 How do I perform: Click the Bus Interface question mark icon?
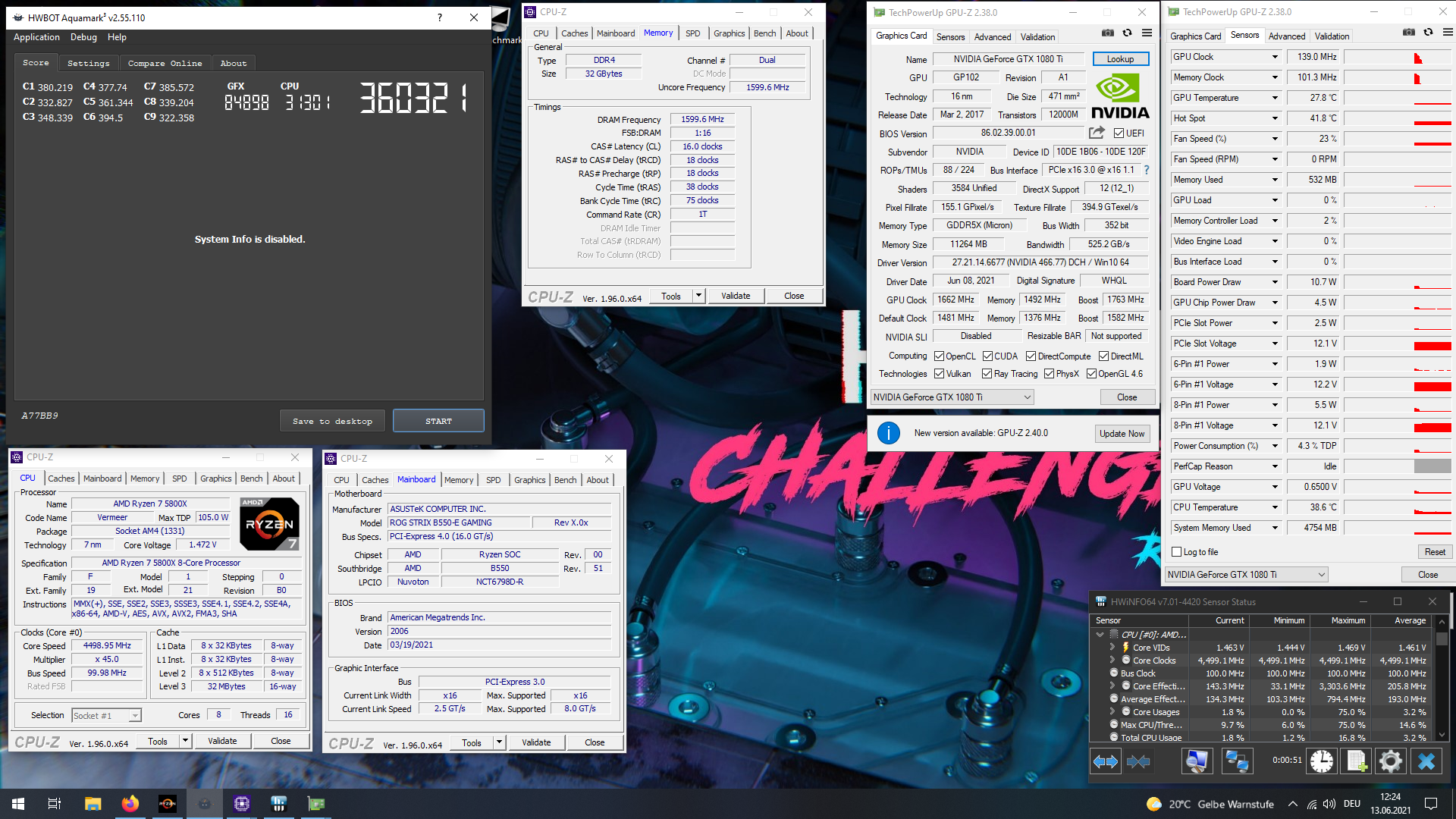coord(1146,170)
